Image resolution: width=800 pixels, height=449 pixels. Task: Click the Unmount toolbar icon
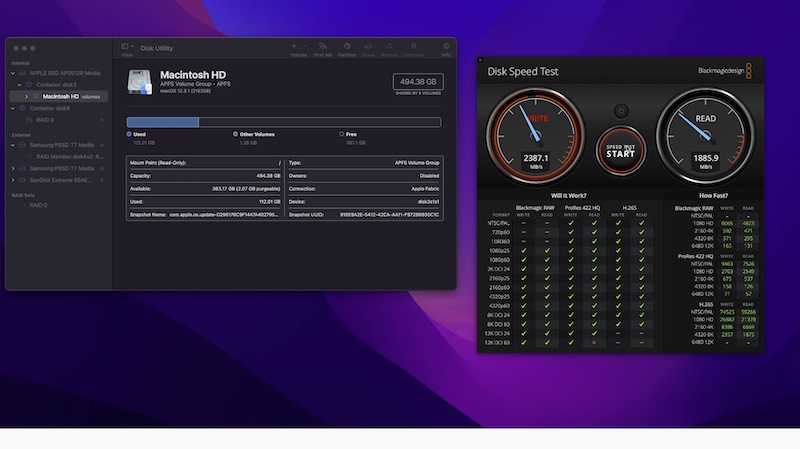click(414, 46)
